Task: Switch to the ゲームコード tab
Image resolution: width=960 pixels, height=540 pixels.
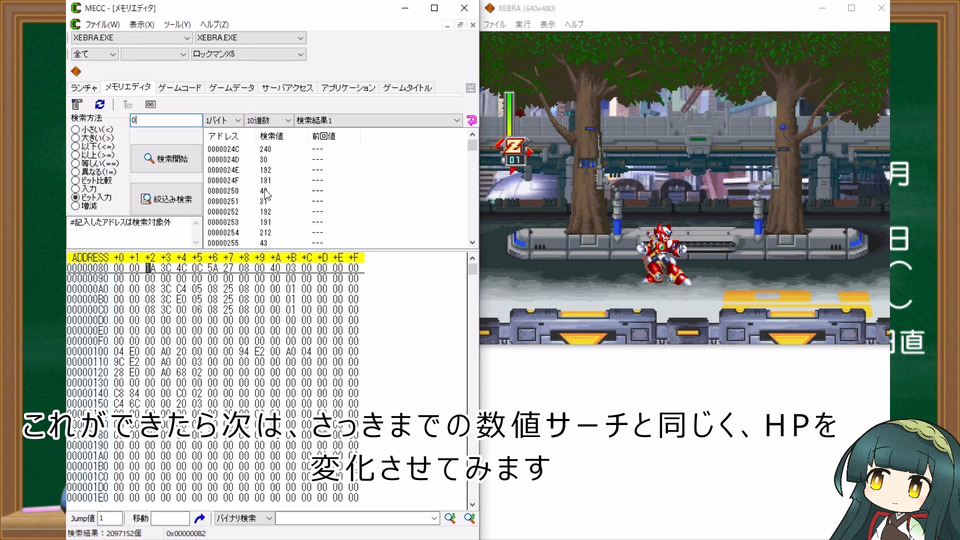Action: [x=179, y=88]
